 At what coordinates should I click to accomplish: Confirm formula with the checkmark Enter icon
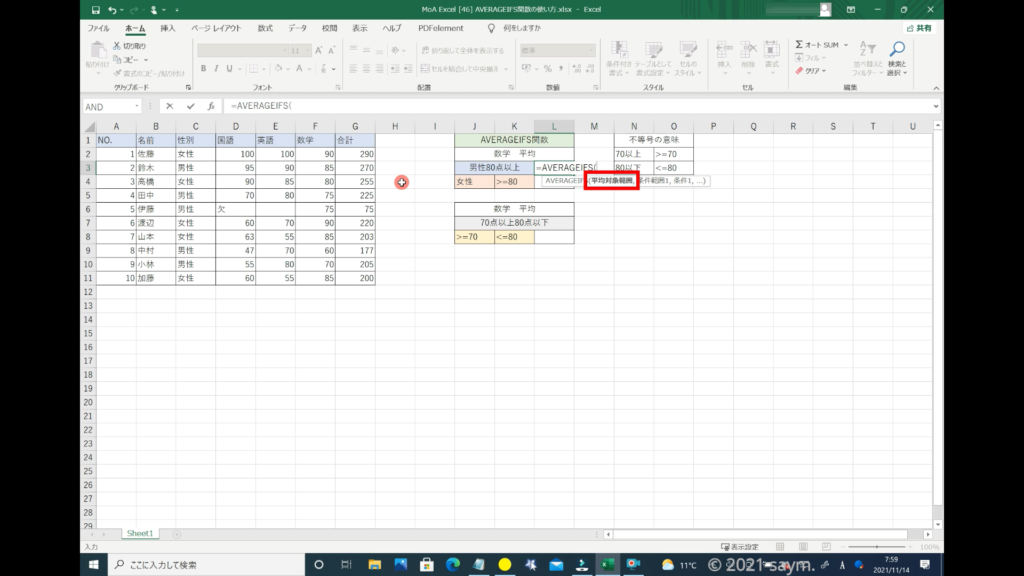click(x=190, y=106)
